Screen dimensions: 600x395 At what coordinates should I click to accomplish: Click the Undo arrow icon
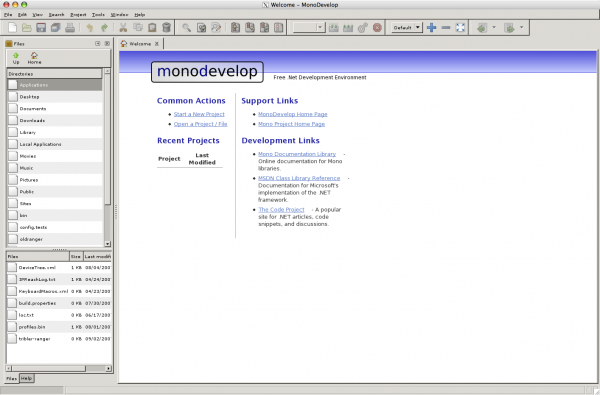coord(90,28)
